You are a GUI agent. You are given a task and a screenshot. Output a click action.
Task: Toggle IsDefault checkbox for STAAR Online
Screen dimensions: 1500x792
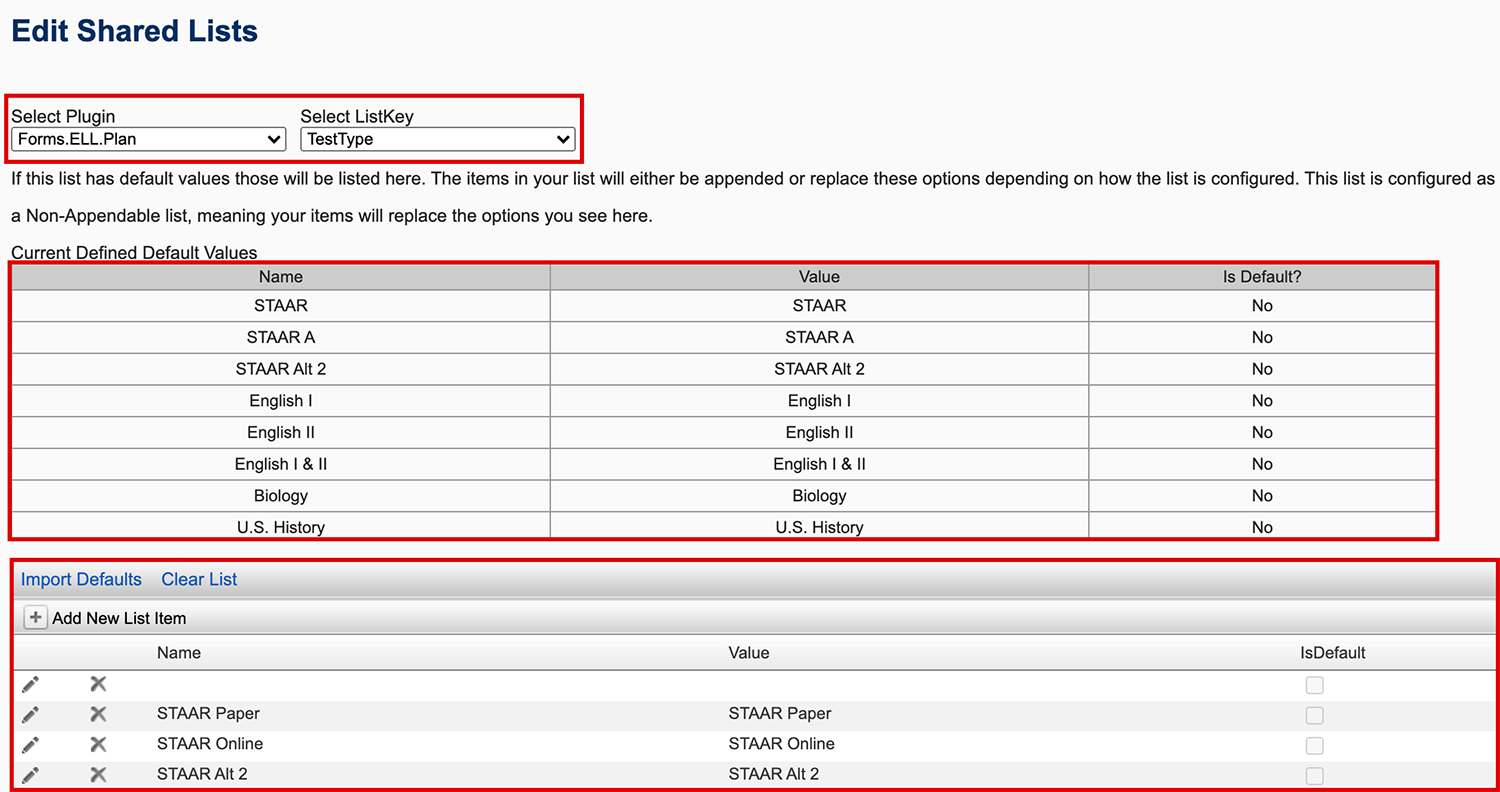1314,745
